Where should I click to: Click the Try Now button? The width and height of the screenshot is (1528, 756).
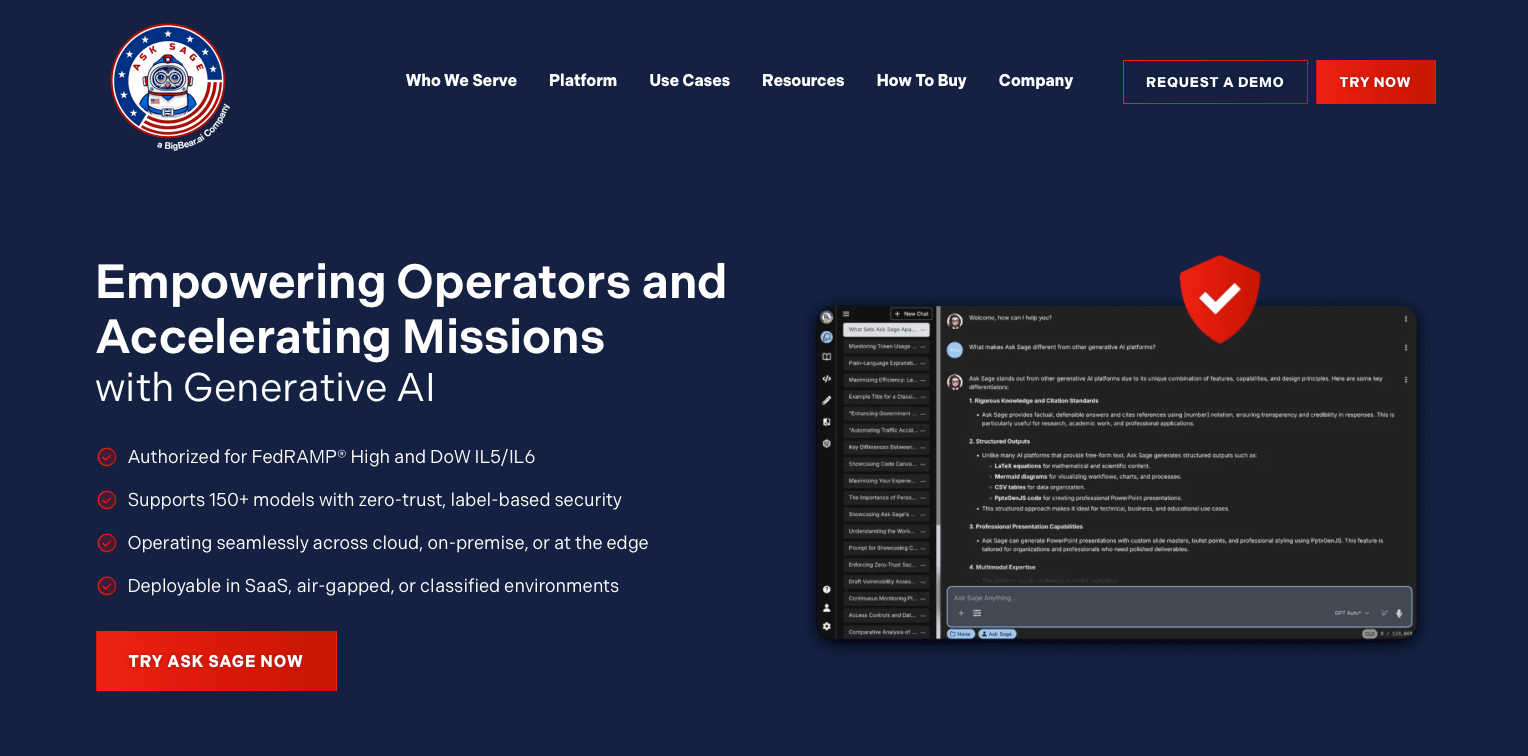click(1375, 82)
